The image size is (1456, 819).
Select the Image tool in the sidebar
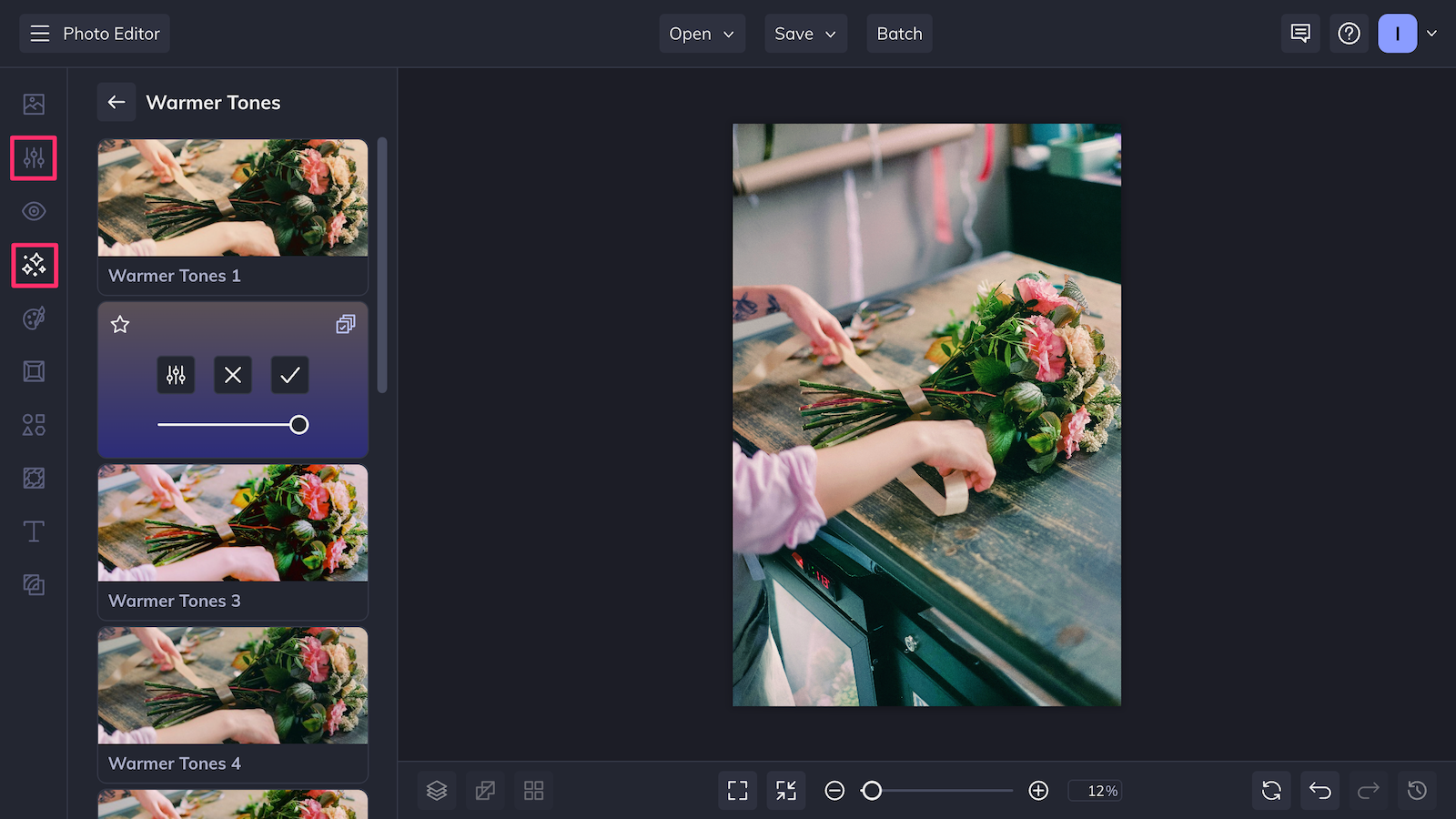33,104
